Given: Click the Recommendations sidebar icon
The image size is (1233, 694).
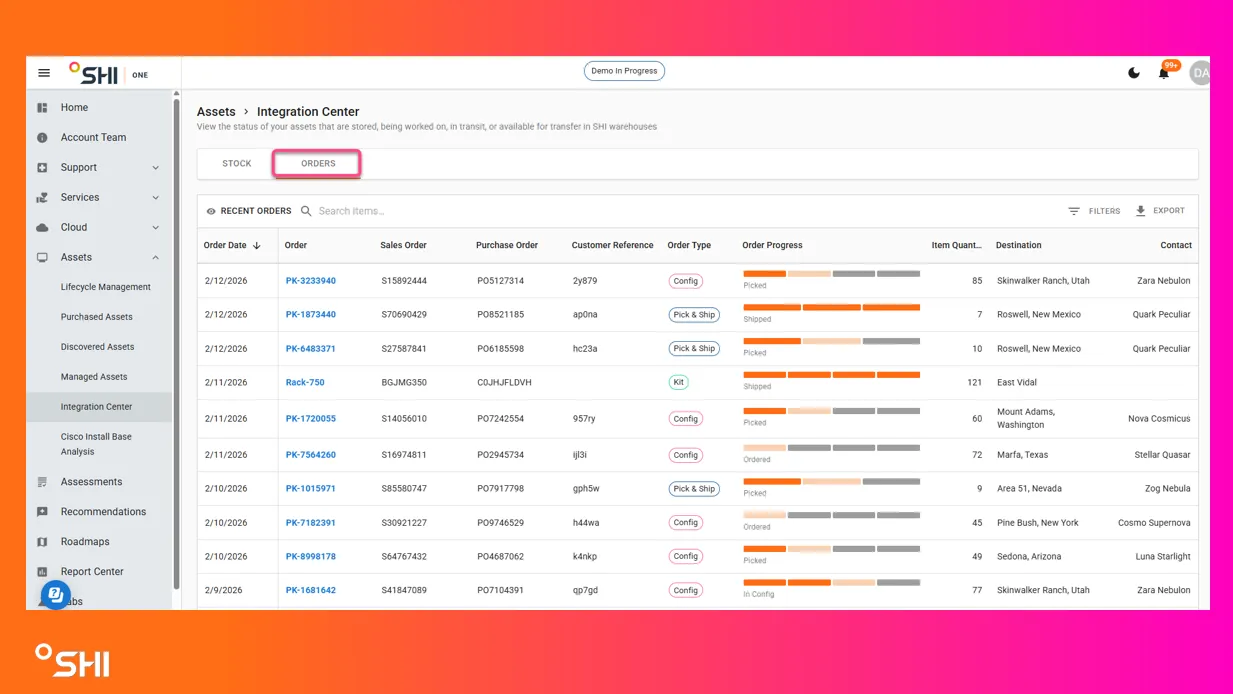Looking at the screenshot, I should pyautogui.click(x=42, y=512).
